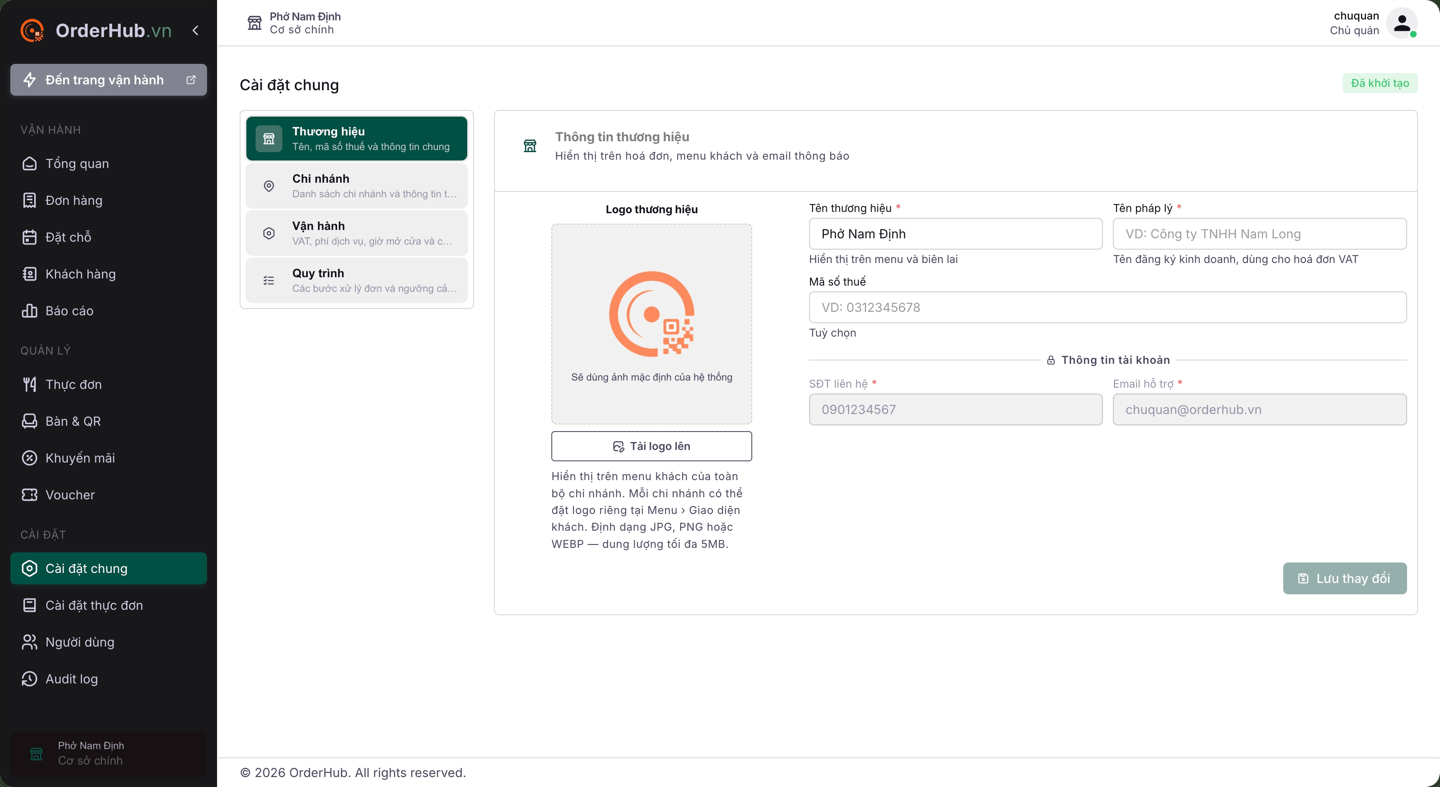Click the 'Tải logo lên' upload button
Image resolution: width=1440 pixels, height=787 pixels.
652,446
